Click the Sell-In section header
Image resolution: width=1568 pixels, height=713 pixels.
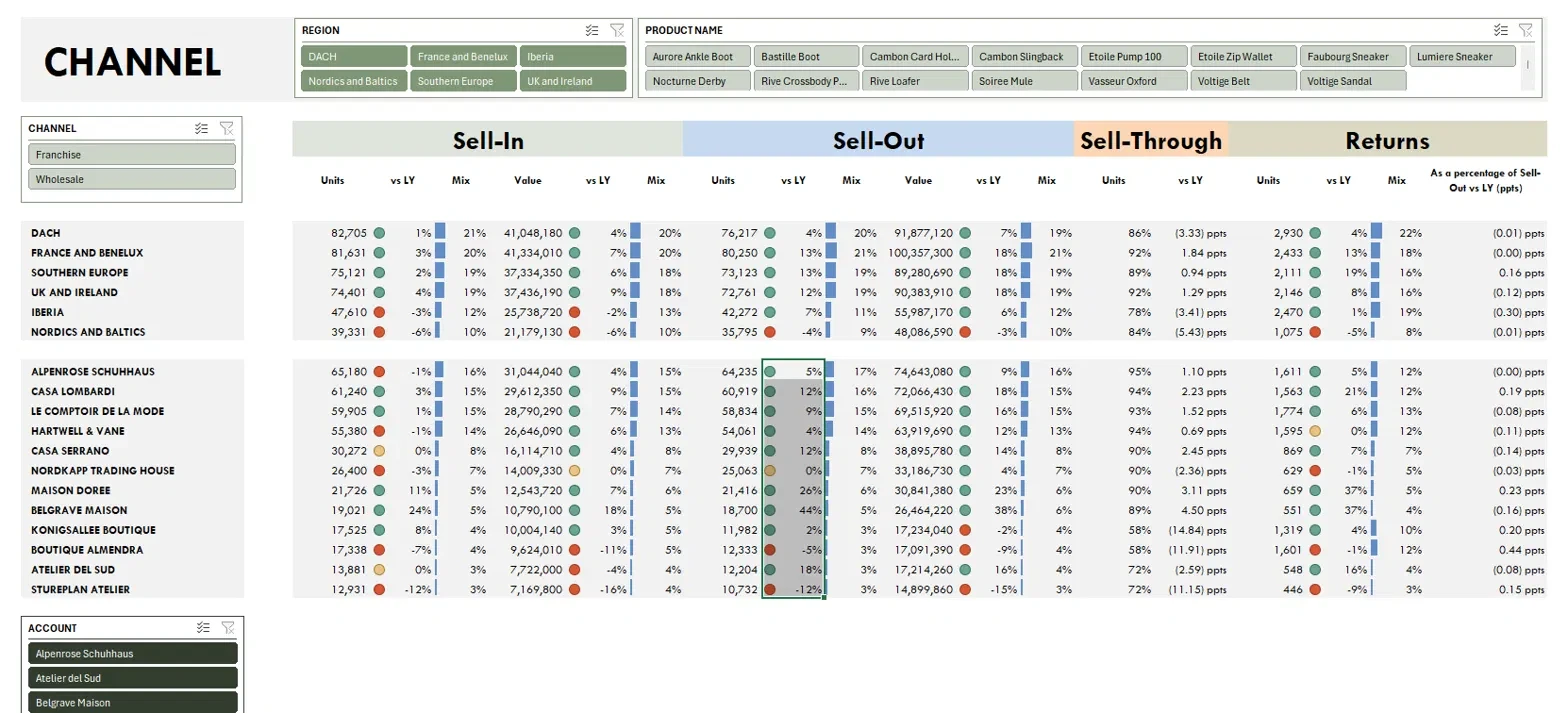tap(488, 140)
